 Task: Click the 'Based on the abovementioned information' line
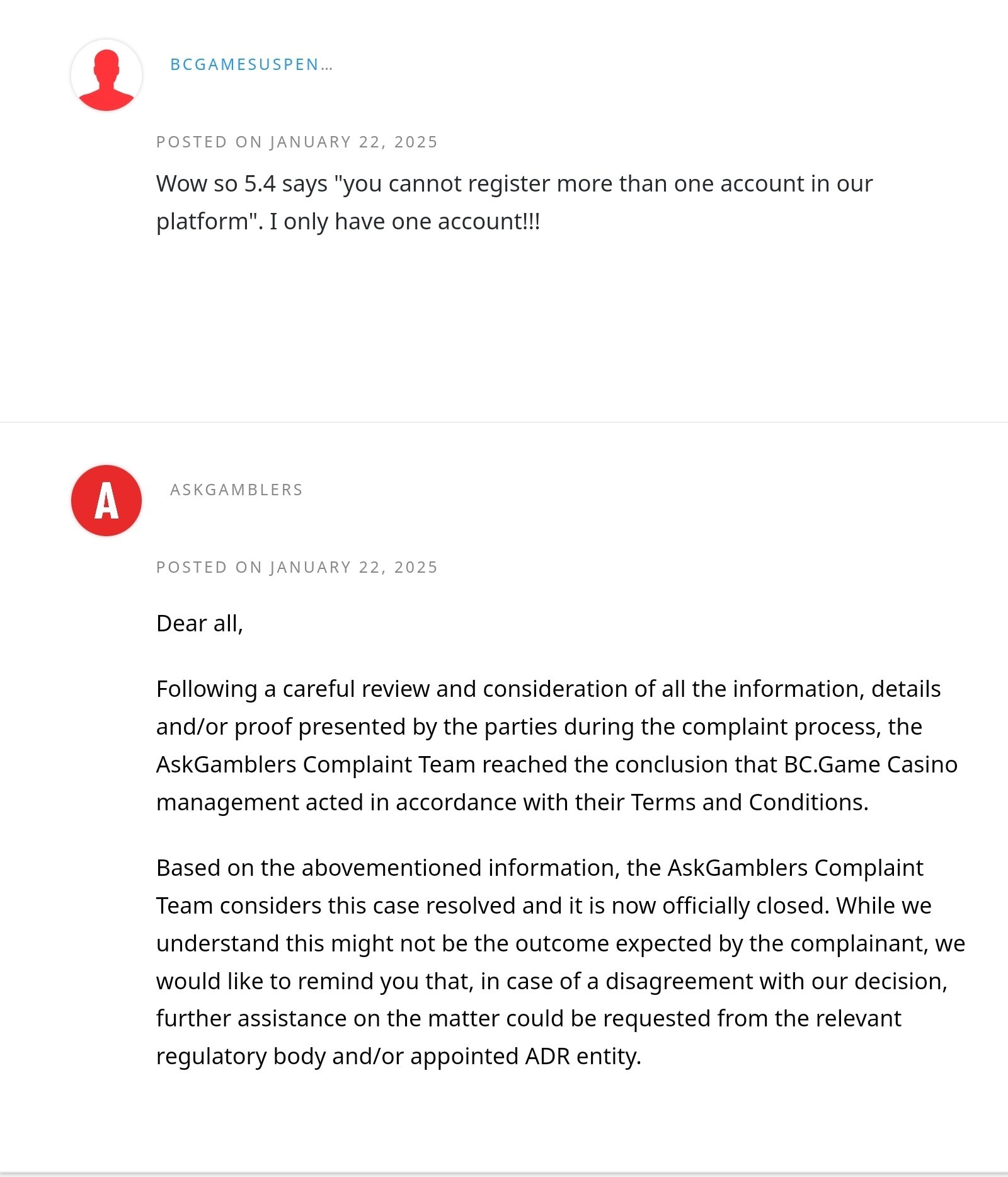[539, 868]
